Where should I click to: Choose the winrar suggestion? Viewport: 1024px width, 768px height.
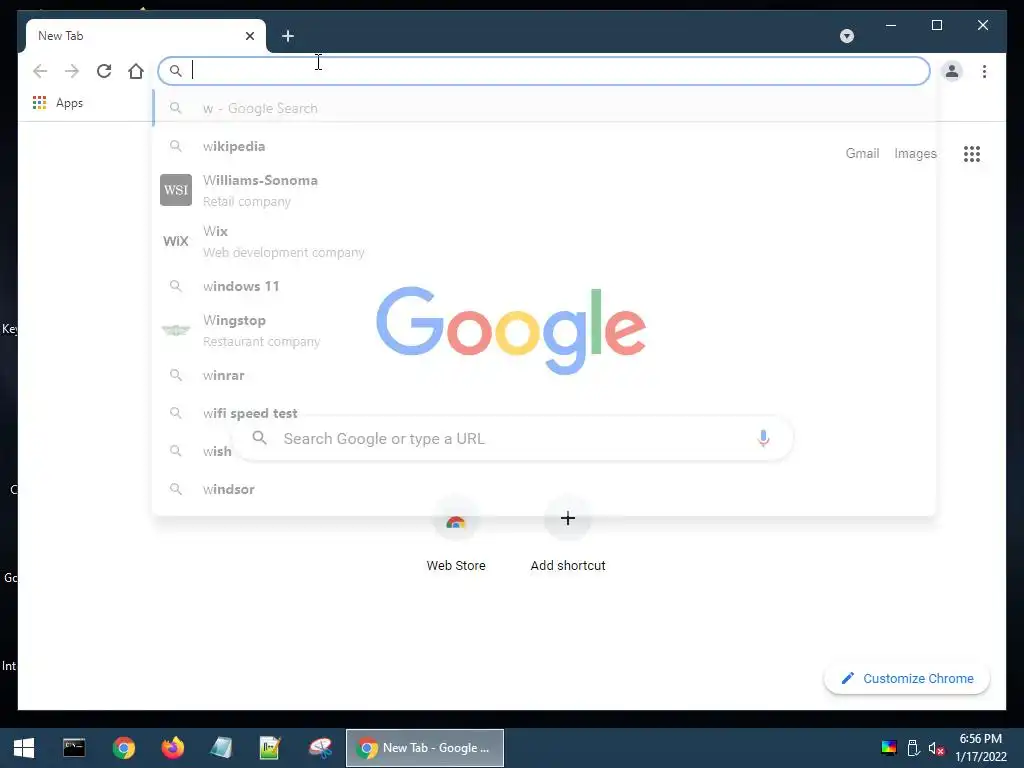[x=544, y=376]
